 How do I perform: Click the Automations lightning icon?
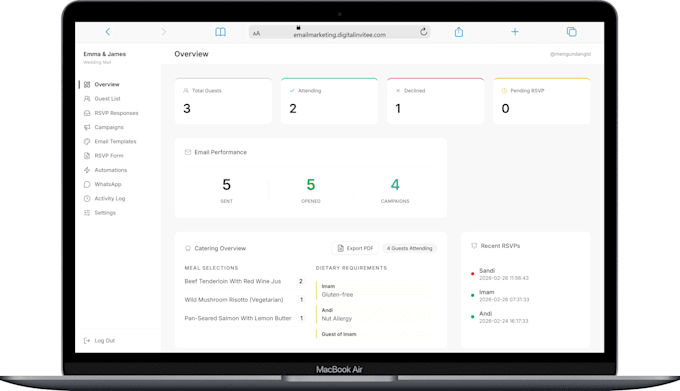[87, 170]
